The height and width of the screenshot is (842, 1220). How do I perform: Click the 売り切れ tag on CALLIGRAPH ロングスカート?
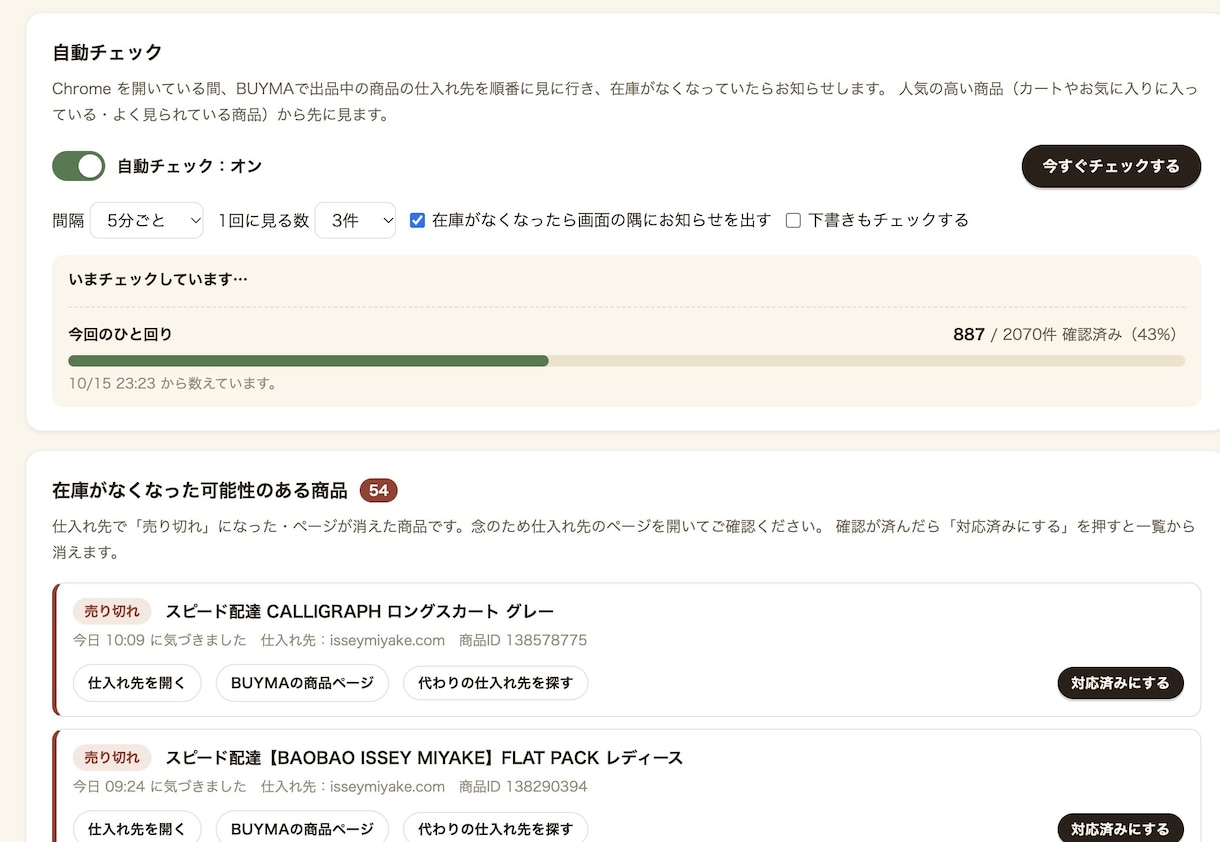point(112,611)
